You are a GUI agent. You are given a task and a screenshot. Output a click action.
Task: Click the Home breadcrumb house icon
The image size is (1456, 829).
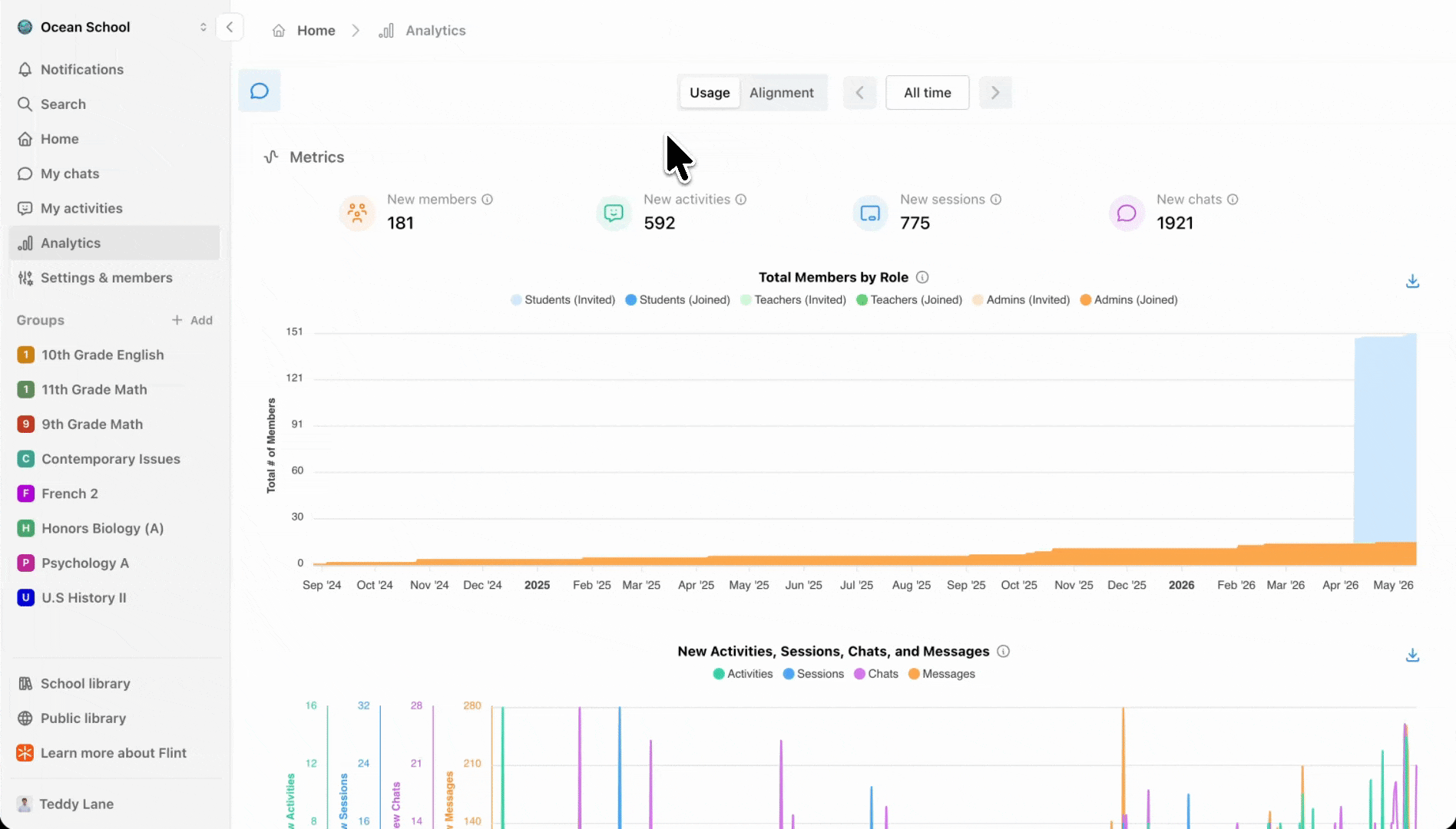(x=279, y=31)
